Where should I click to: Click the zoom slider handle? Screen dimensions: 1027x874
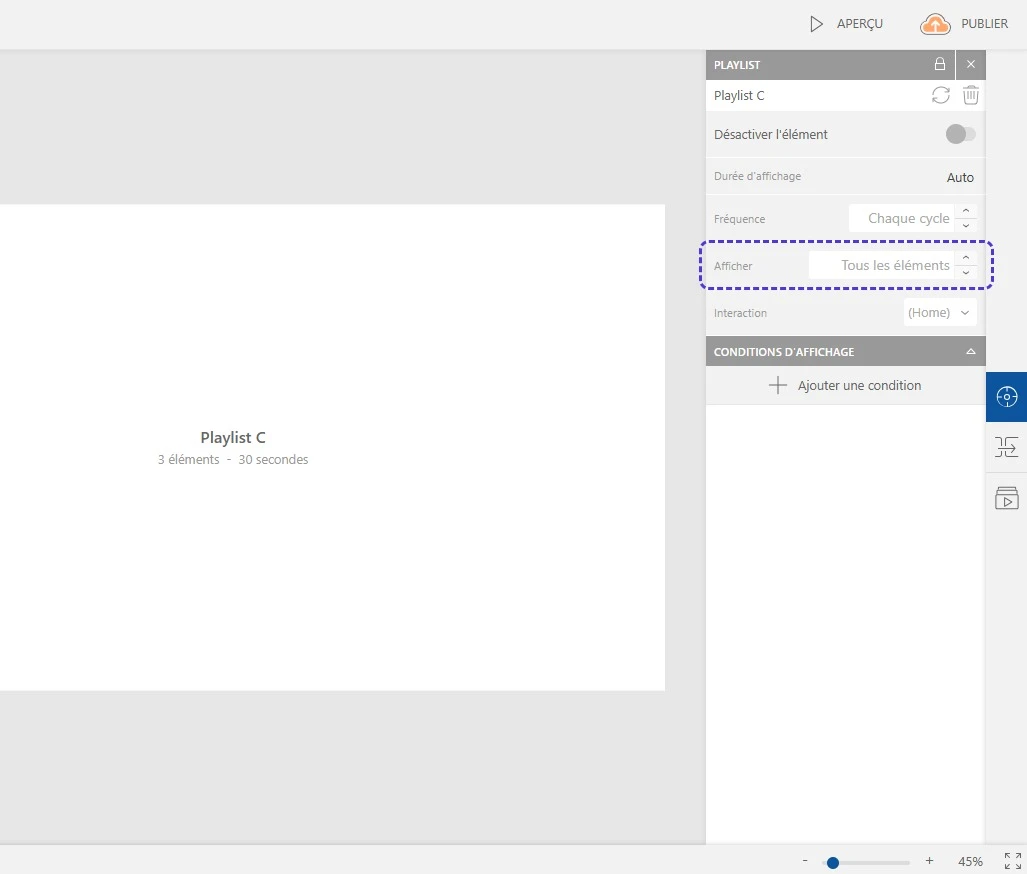832,862
